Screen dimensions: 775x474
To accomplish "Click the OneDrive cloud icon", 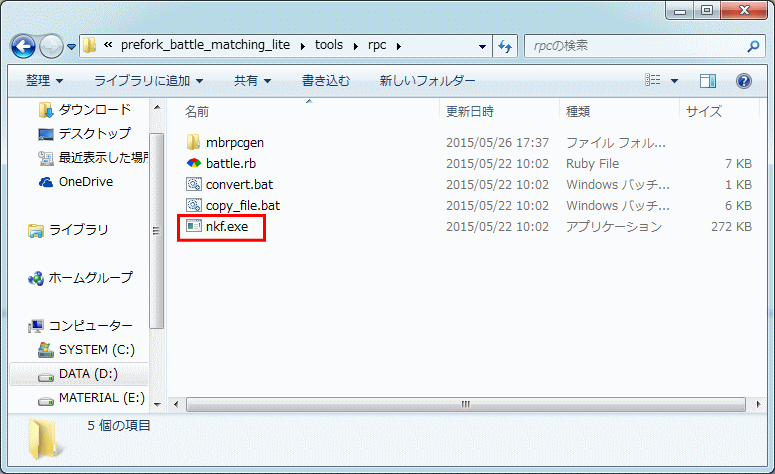I will coord(46,182).
